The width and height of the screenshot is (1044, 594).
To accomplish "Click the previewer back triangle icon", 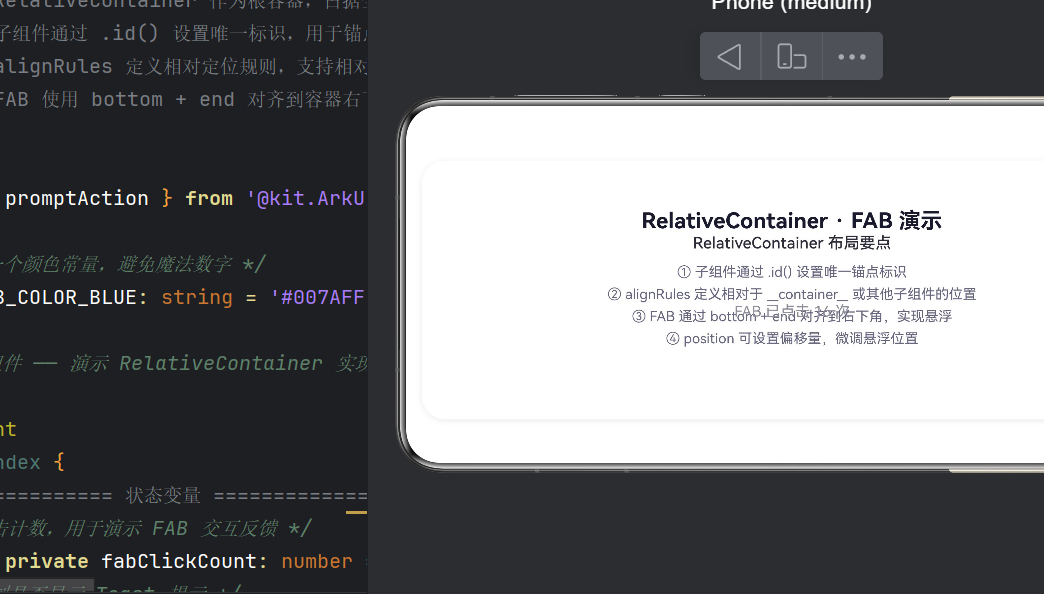I will click(730, 57).
